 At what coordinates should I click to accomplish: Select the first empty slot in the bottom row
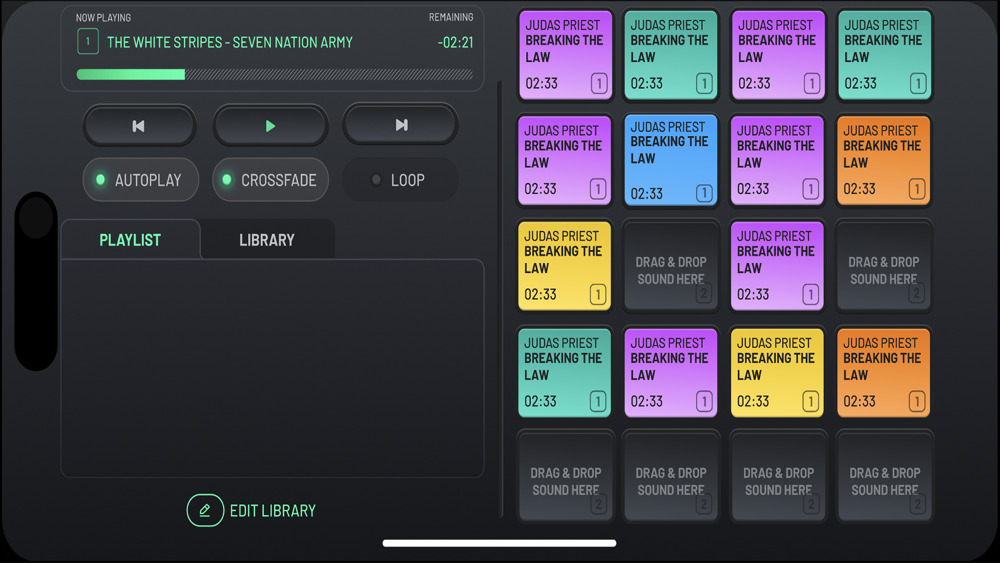pos(566,476)
